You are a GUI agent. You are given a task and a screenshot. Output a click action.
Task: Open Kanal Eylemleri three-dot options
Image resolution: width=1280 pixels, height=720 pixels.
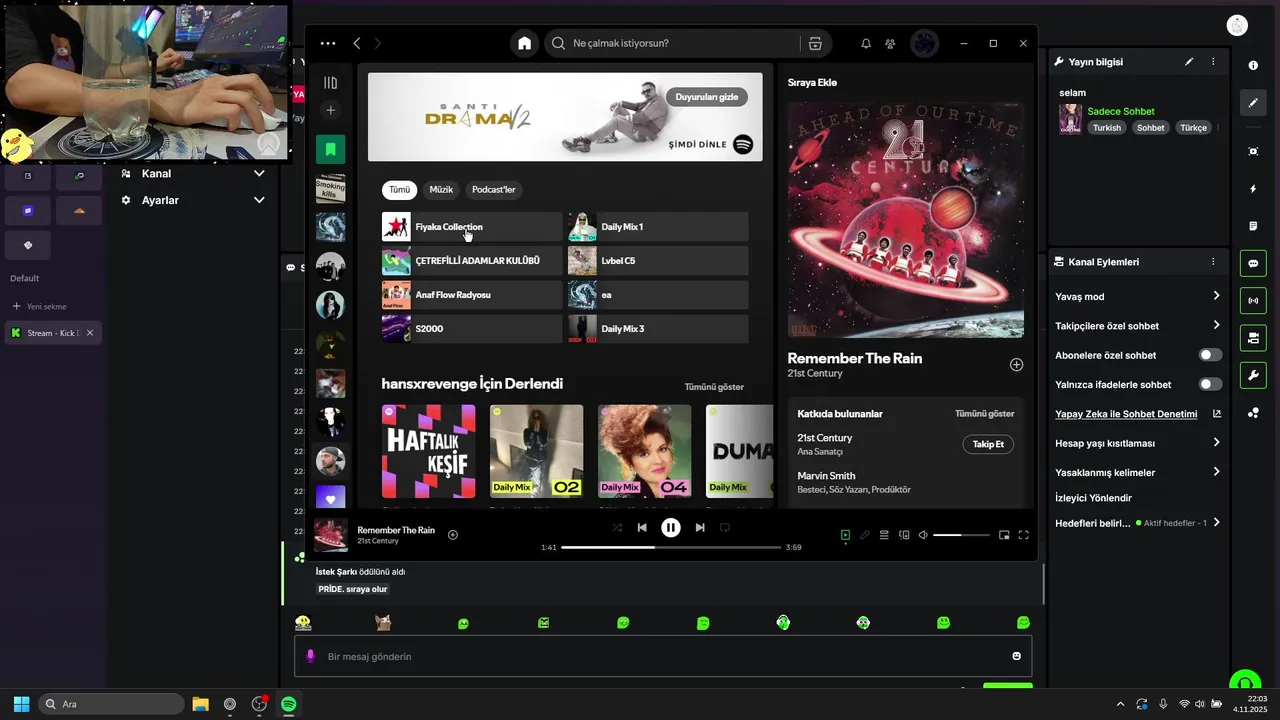1213,262
